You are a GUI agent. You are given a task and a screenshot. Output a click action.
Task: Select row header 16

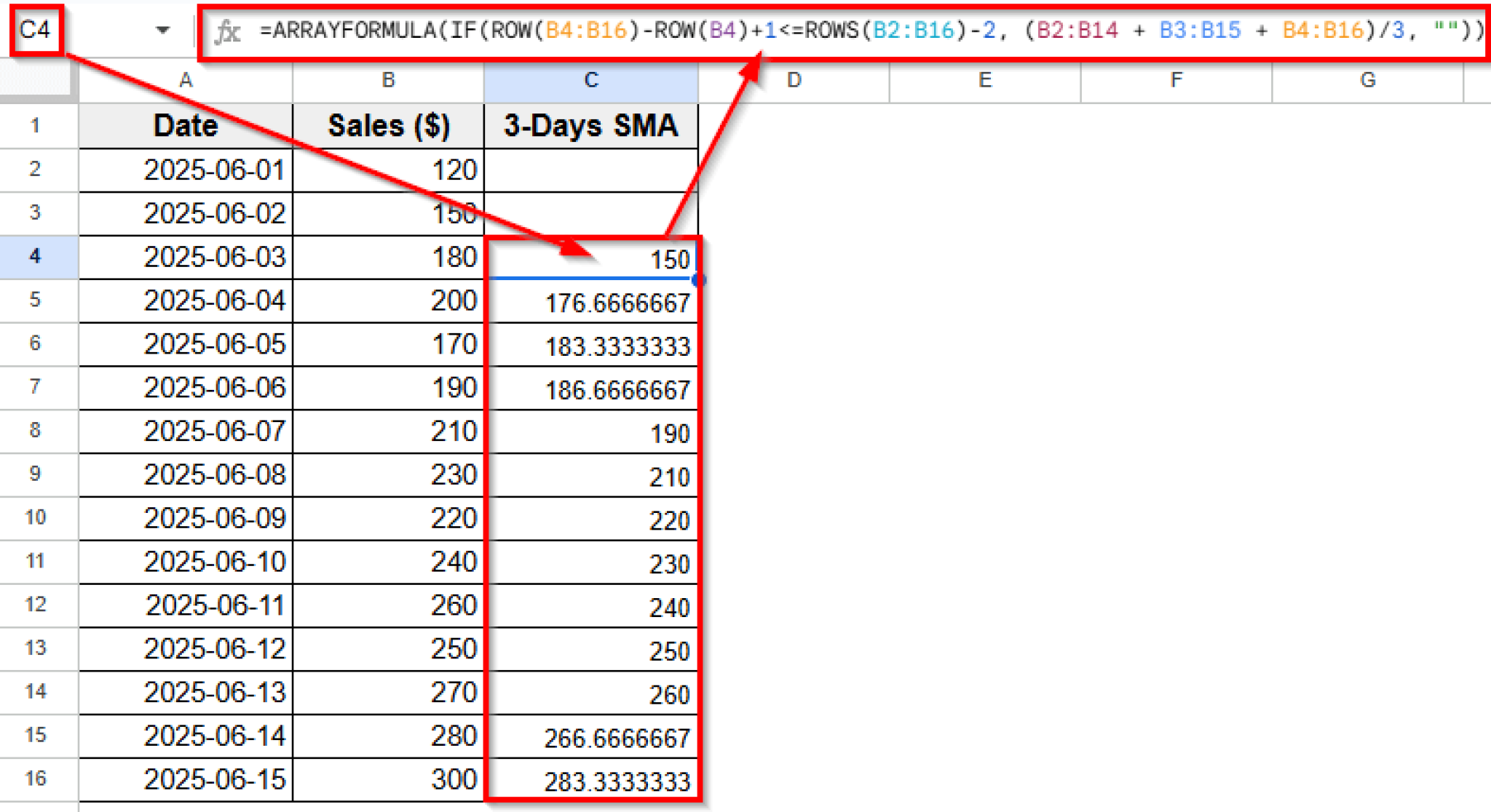38,779
